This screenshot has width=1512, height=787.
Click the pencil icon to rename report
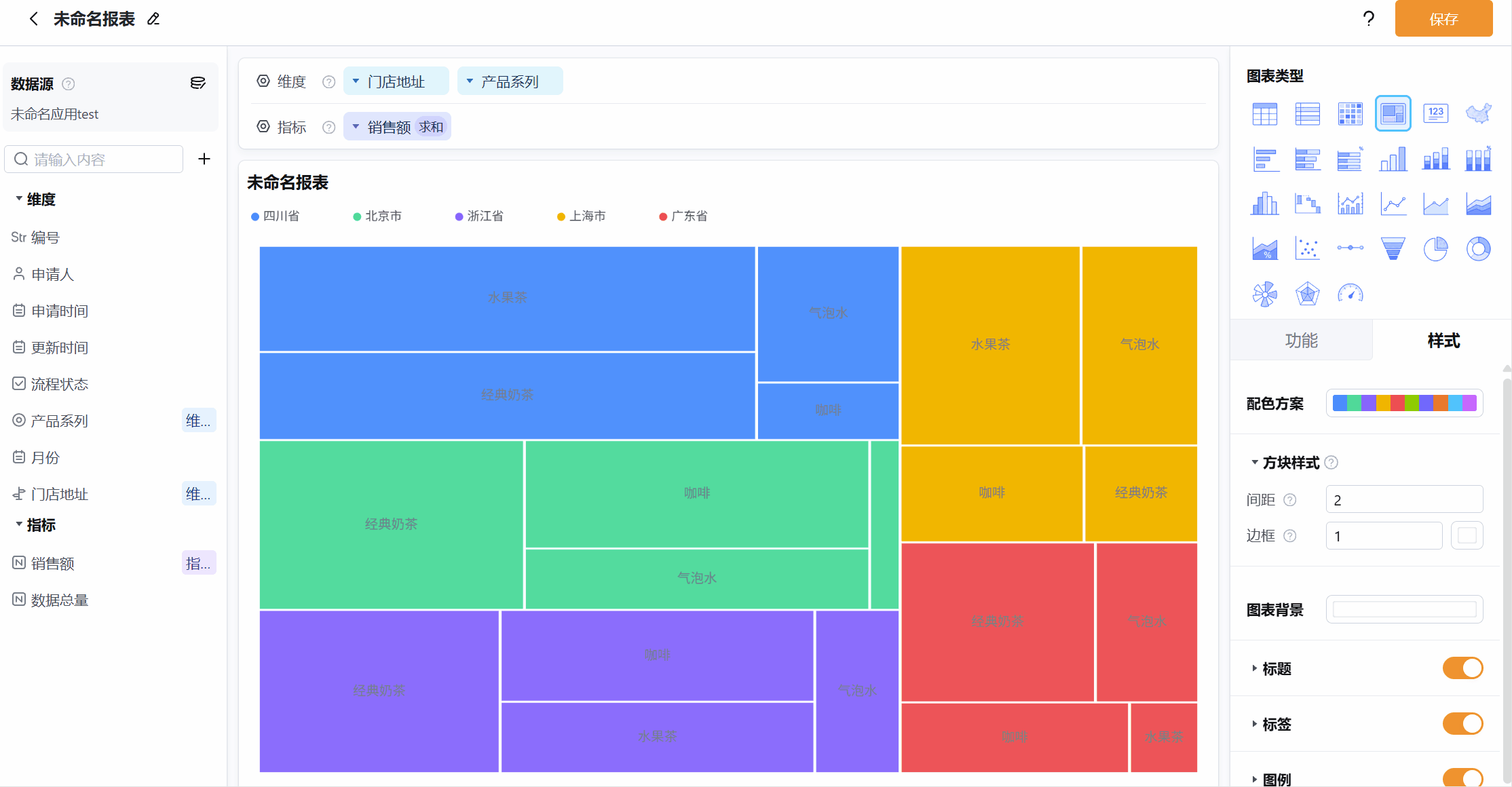[153, 19]
